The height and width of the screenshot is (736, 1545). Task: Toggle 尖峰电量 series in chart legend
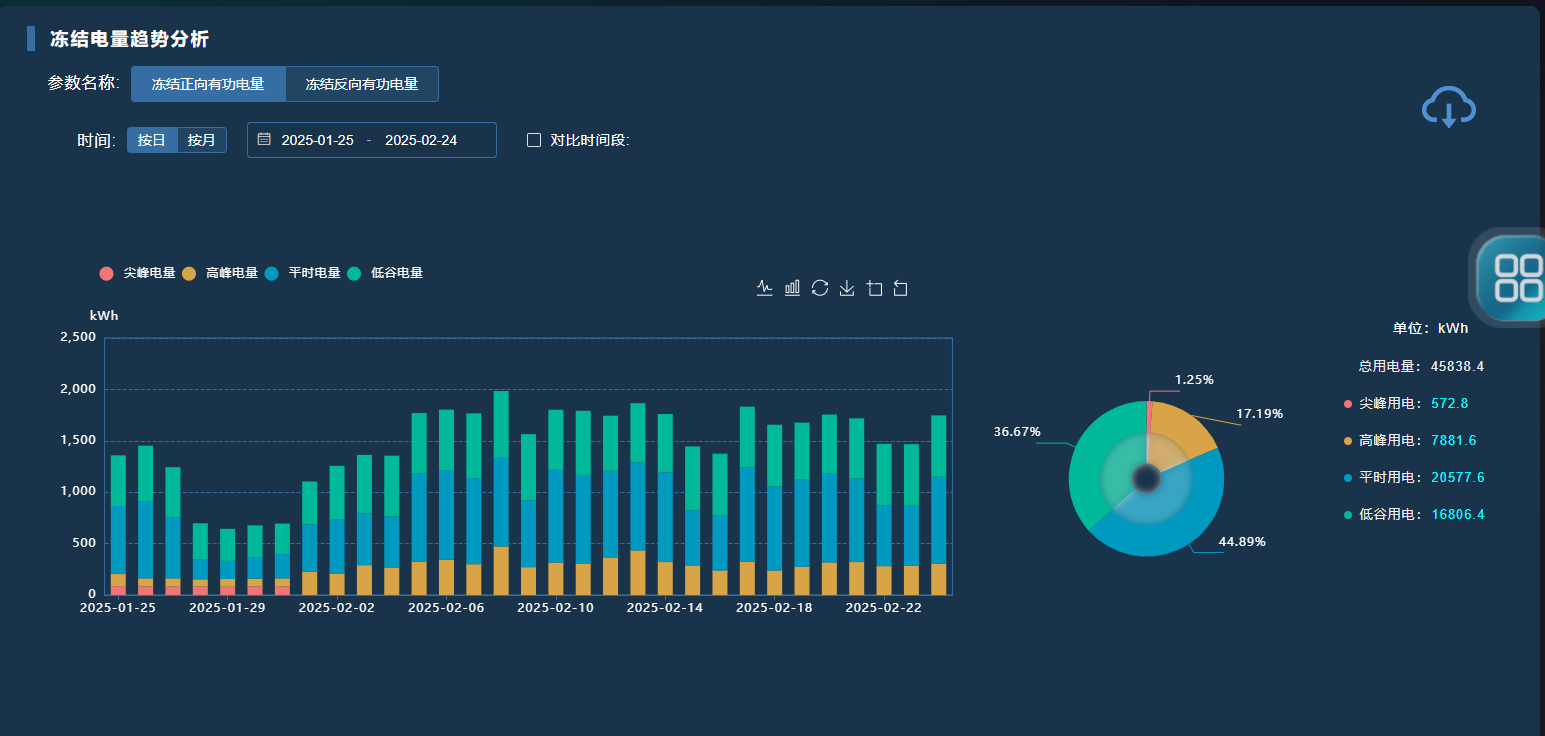(x=138, y=273)
